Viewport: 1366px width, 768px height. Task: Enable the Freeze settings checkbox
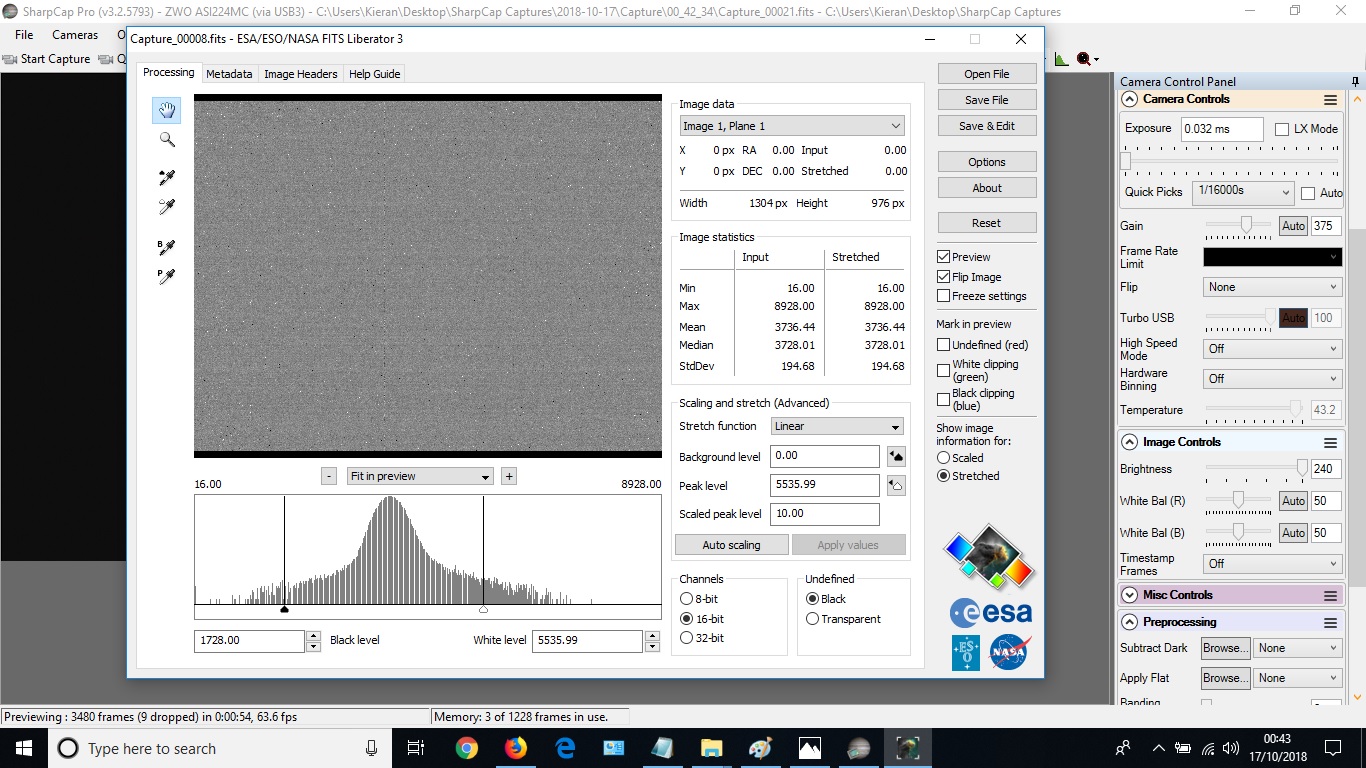coord(943,296)
